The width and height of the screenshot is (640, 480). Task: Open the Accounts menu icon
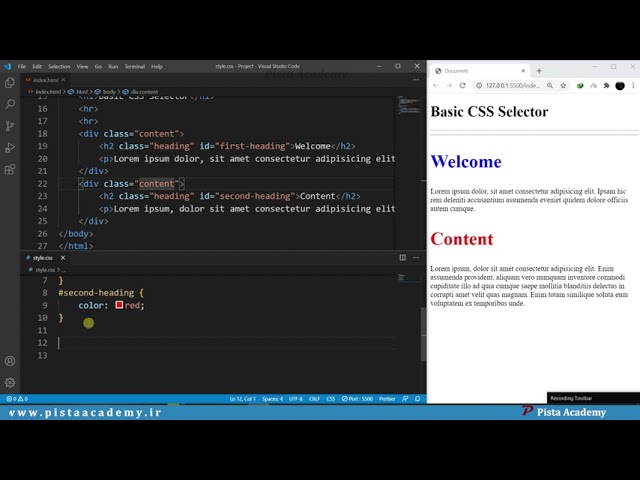pyautogui.click(x=10, y=361)
